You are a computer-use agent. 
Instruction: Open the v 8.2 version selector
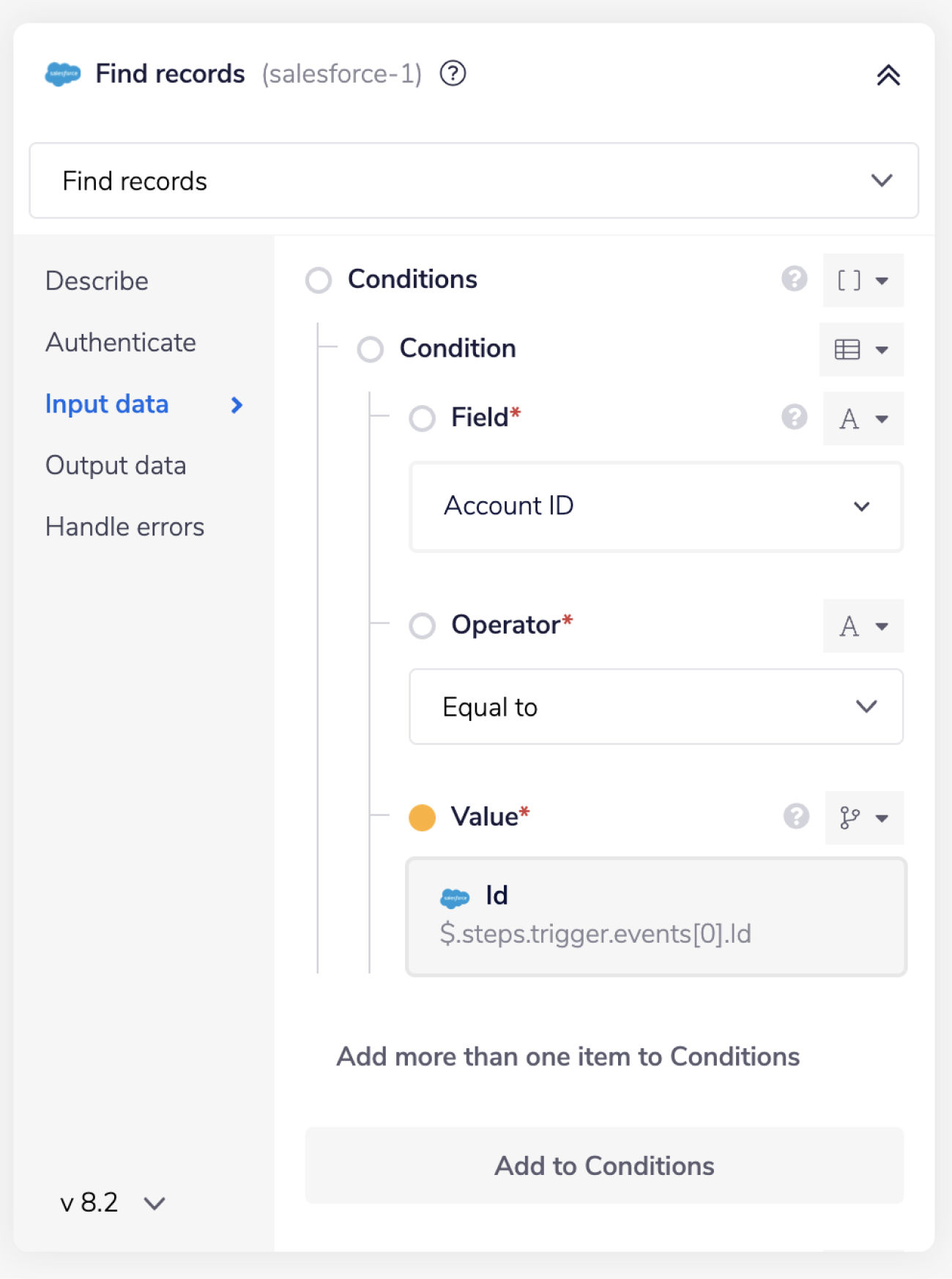113,1203
